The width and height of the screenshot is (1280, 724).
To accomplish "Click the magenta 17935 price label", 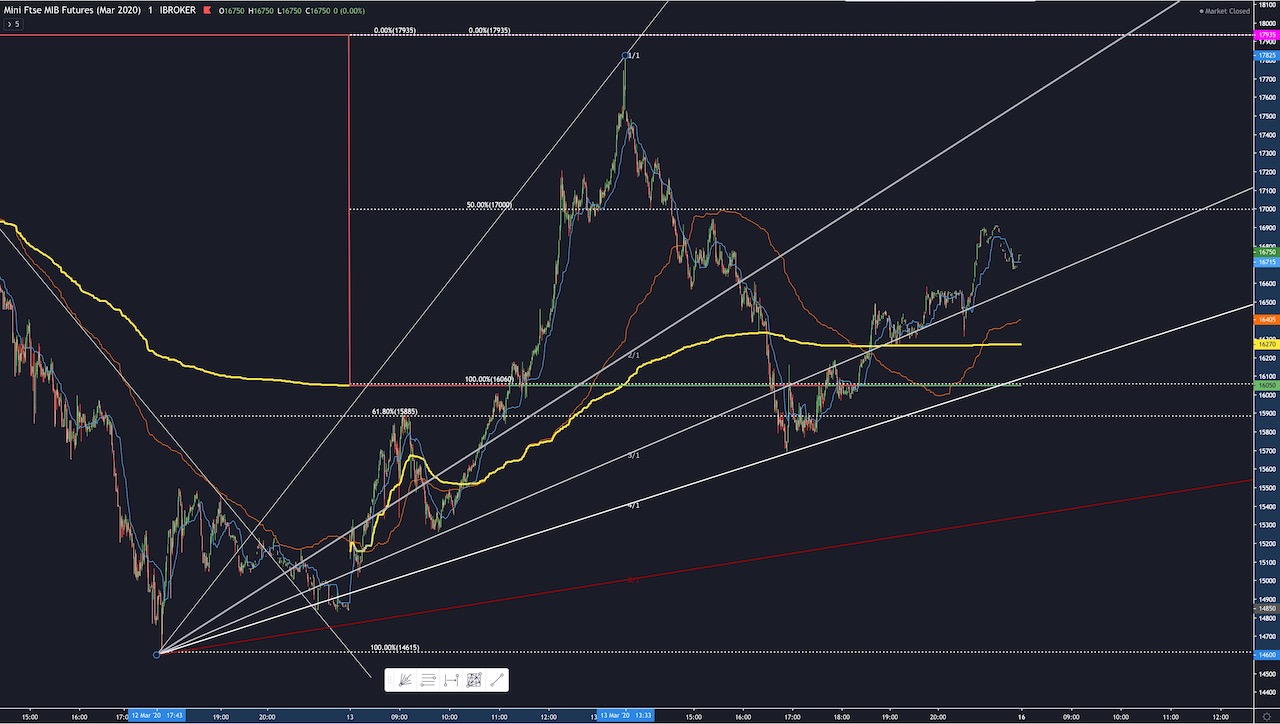I will pyautogui.click(x=1265, y=35).
